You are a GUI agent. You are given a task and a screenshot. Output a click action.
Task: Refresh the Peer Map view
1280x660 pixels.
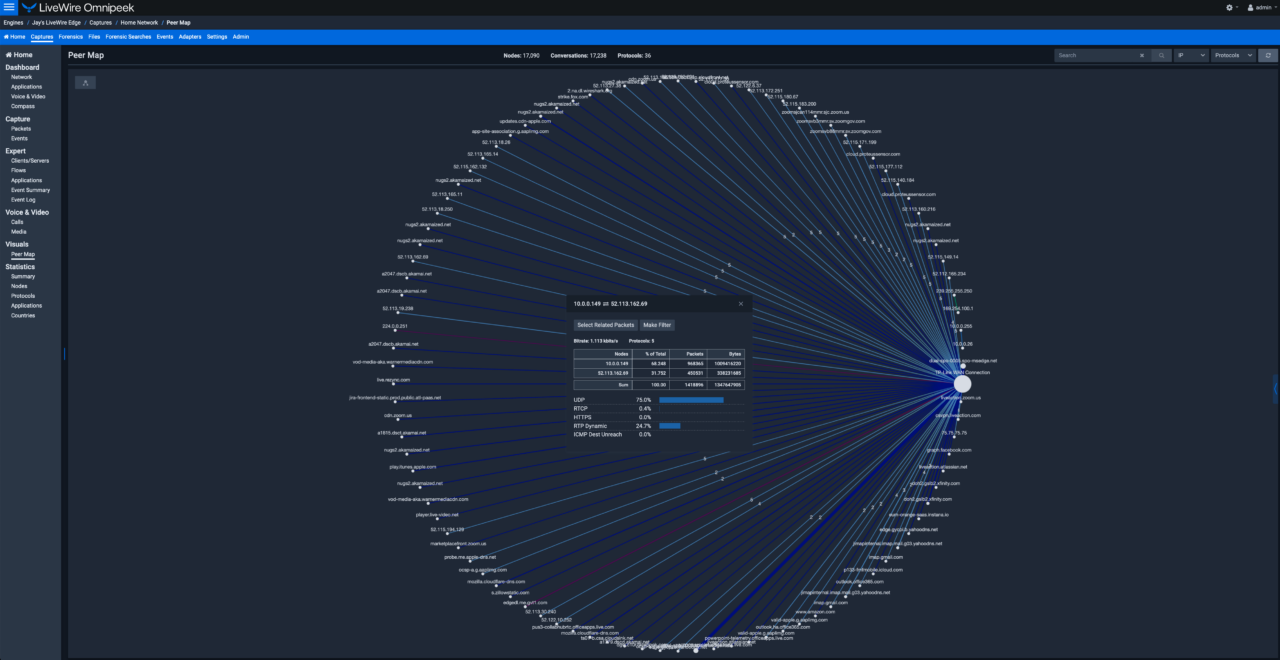[x=1268, y=55]
